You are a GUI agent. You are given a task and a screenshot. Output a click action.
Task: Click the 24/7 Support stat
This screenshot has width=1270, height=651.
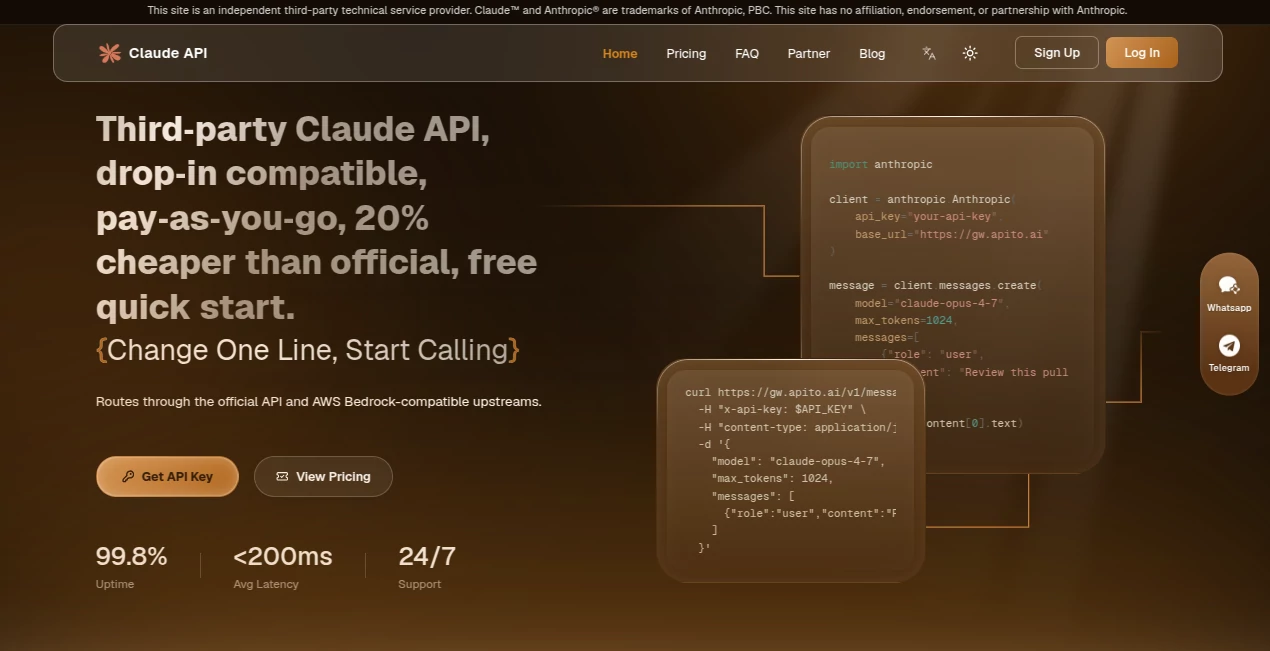427,566
